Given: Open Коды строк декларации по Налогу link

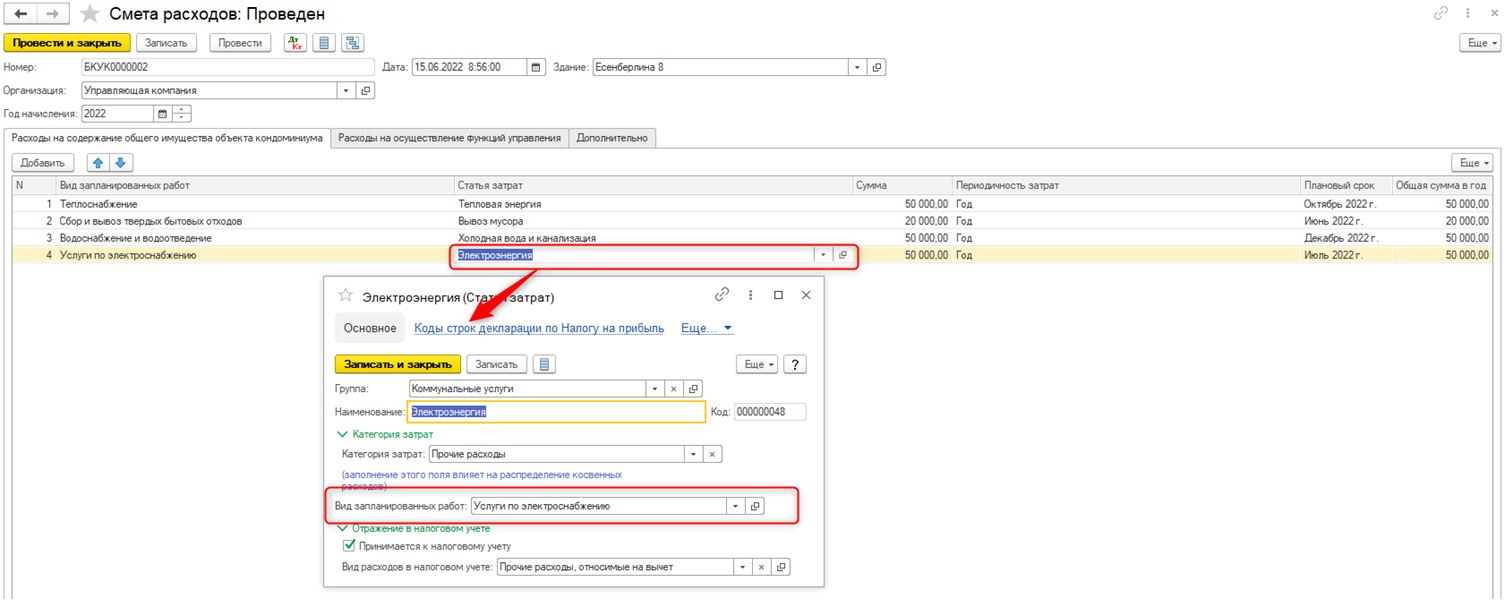Looking at the screenshot, I should 538,328.
